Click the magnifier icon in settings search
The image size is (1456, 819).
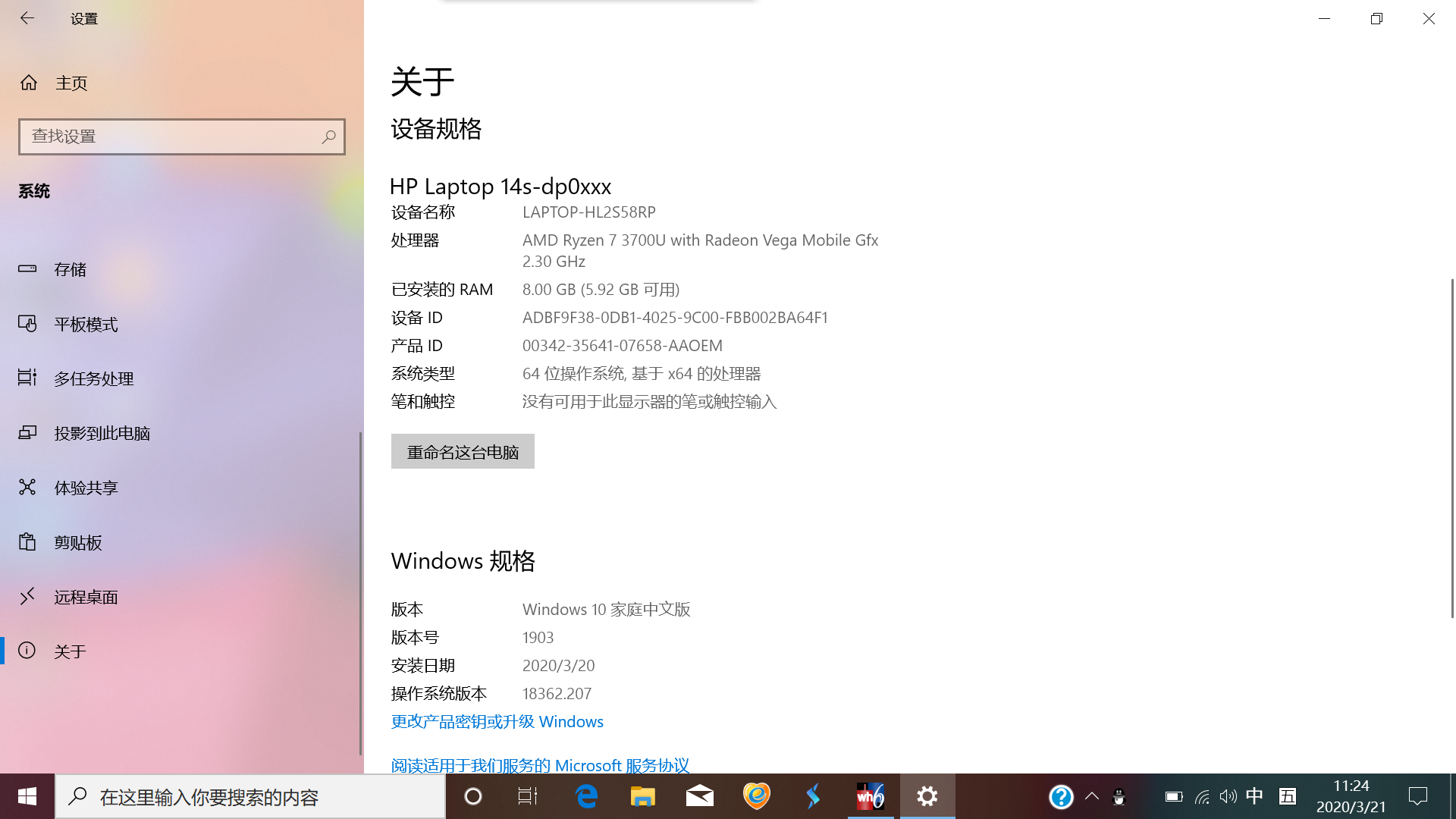[328, 136]
